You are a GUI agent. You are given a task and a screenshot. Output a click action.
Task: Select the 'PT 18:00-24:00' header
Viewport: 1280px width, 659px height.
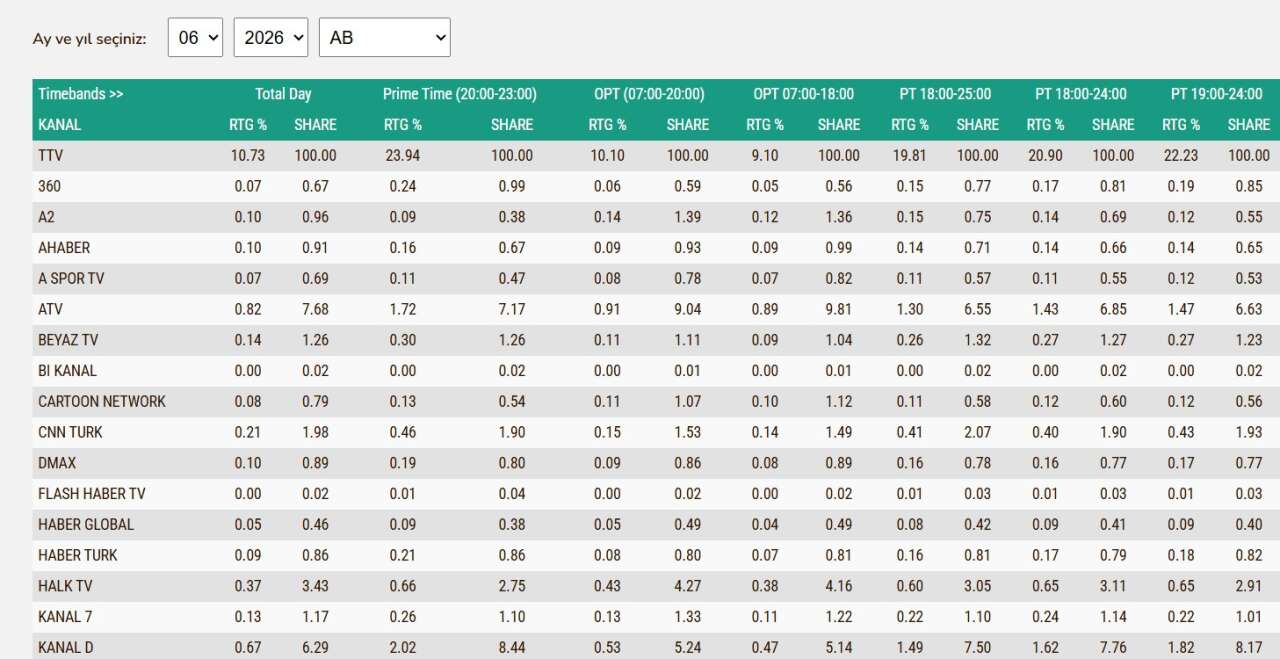[1081, 94]
